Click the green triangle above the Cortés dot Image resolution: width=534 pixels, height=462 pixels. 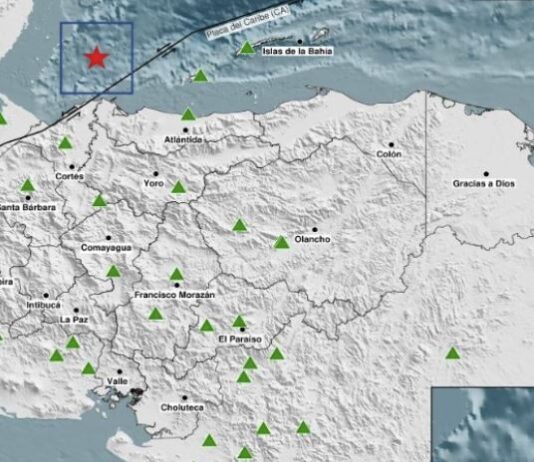click(65, 143)
